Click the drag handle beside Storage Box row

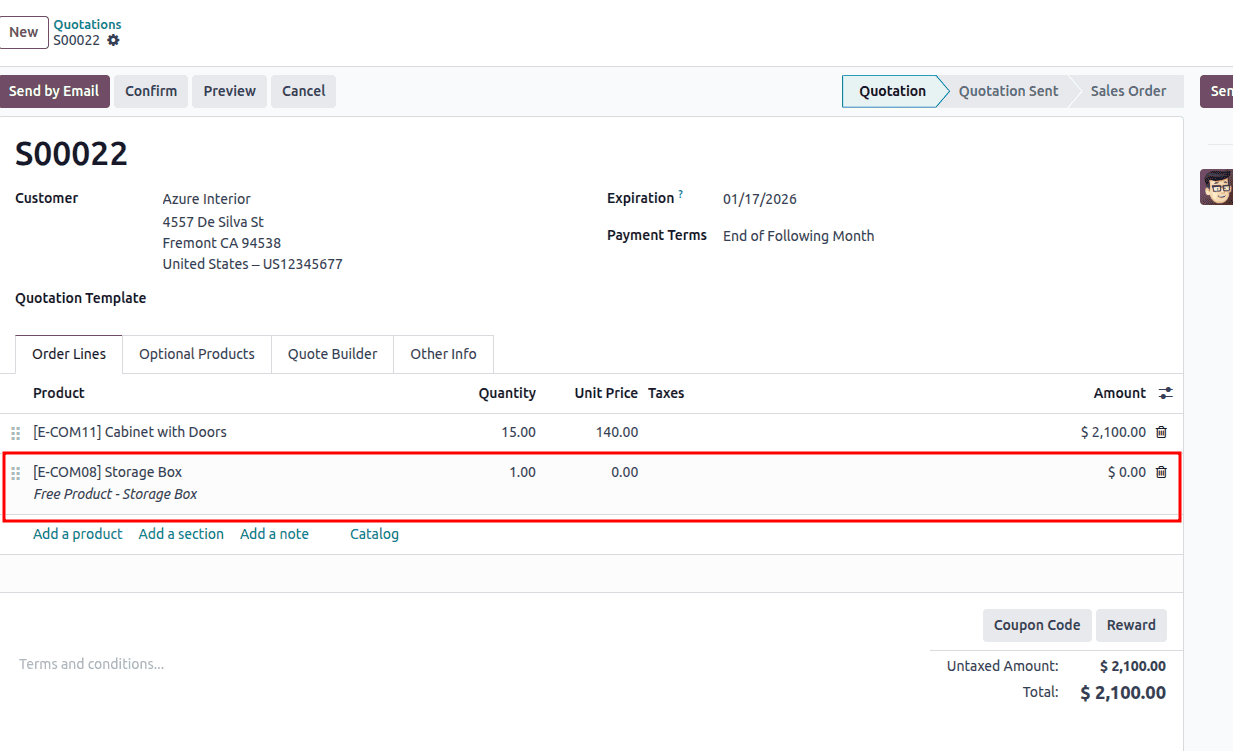pos(15,472)
